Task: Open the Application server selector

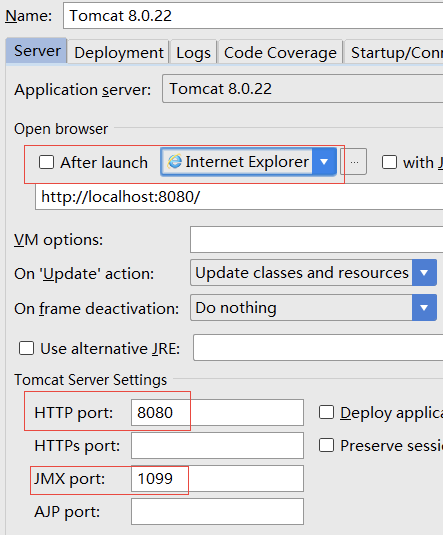Action: [x=302, y=89]
